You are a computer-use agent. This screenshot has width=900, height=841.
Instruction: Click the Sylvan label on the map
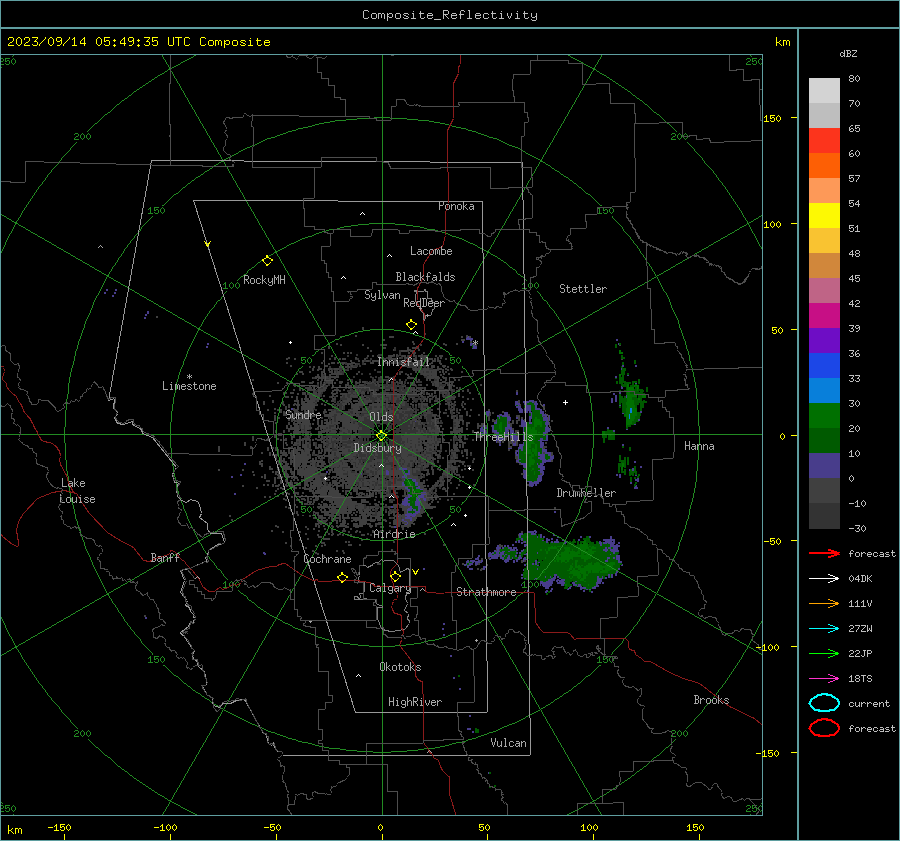pos(382,295)
